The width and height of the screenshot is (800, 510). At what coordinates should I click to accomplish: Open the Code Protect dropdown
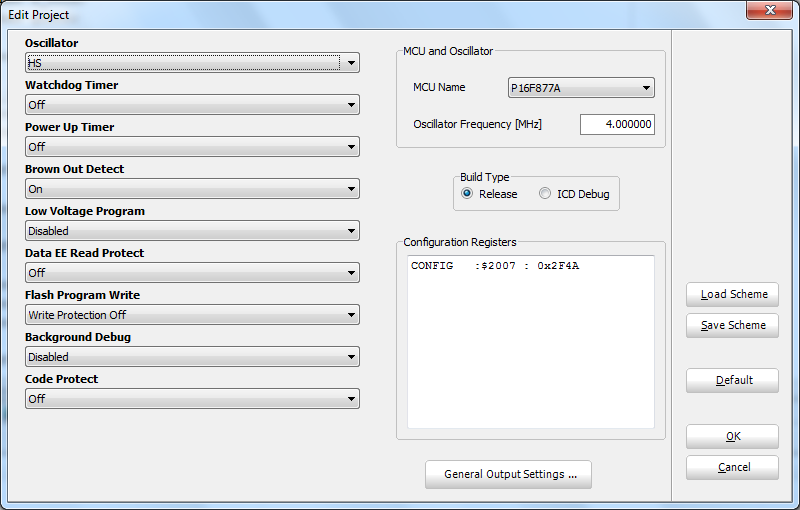coord(192,399)
